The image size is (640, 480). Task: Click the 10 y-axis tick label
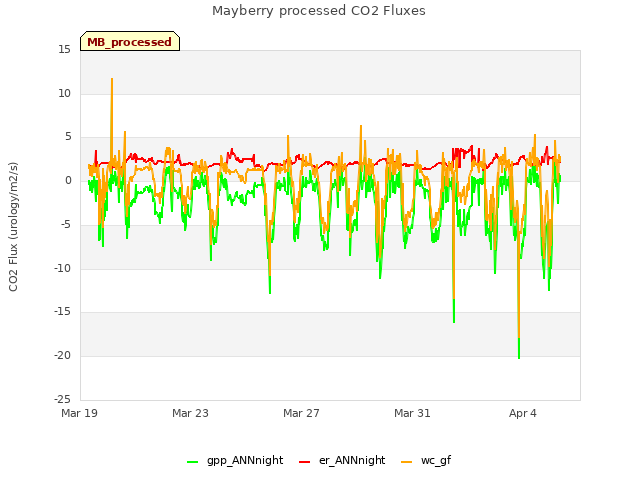pos(64,93)
